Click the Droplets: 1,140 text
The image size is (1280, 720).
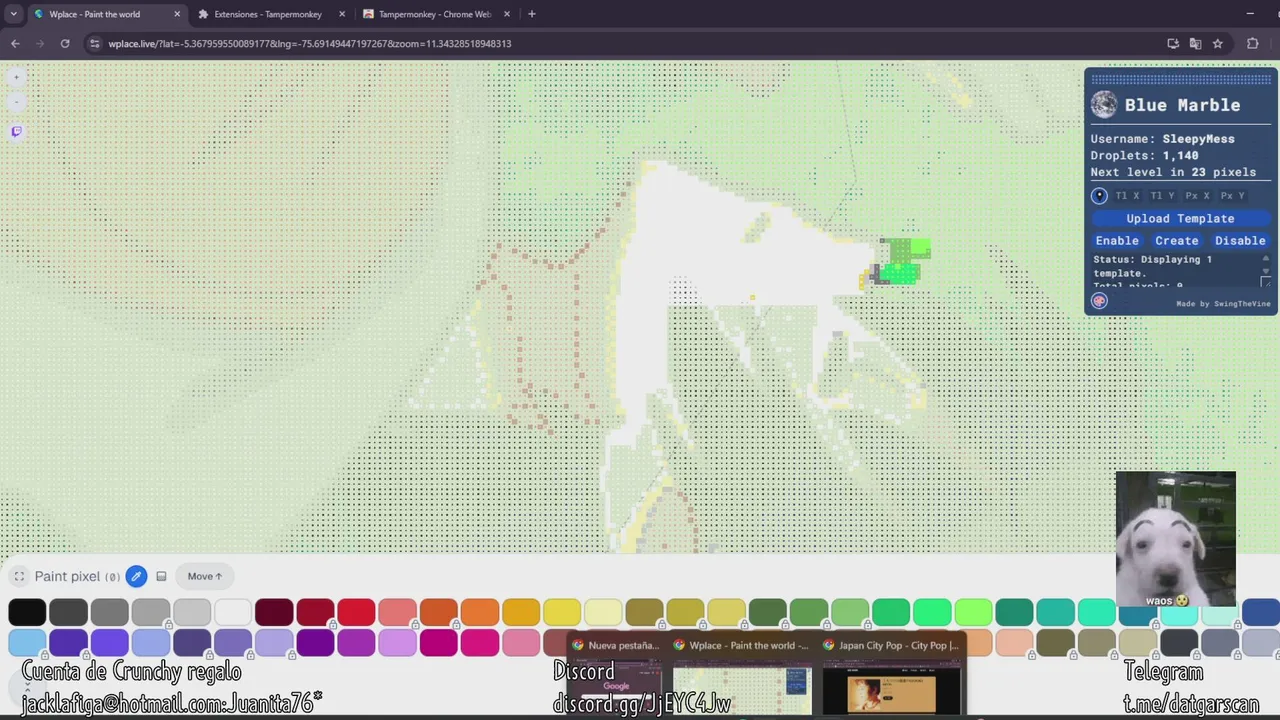1144,156
